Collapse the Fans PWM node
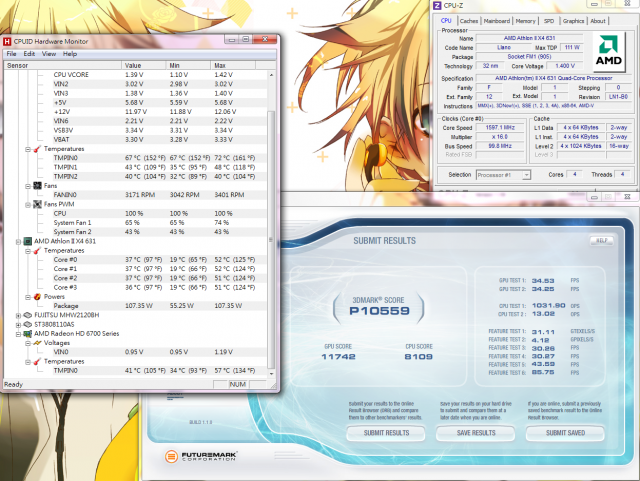 [28, 205]
